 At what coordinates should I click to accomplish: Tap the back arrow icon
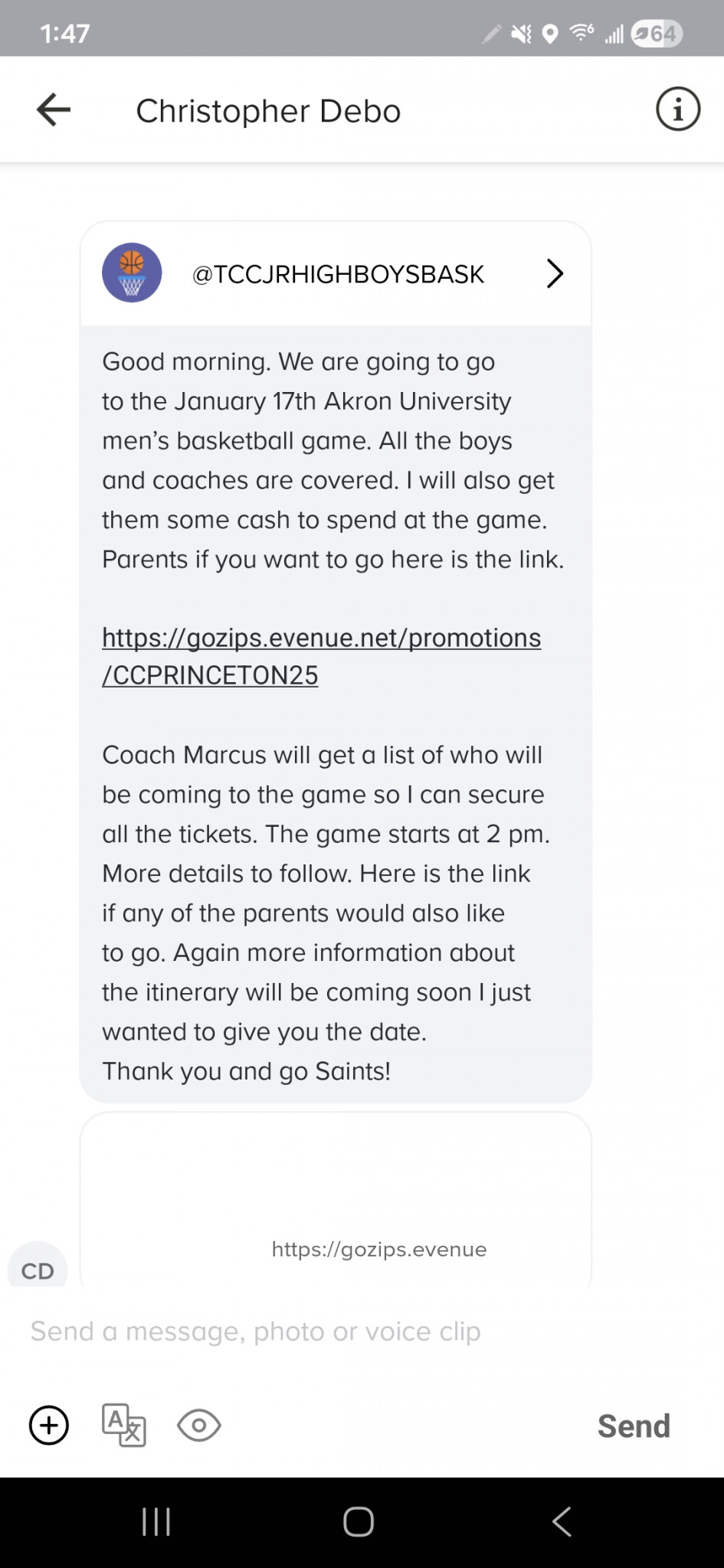[x=54, y=109]
